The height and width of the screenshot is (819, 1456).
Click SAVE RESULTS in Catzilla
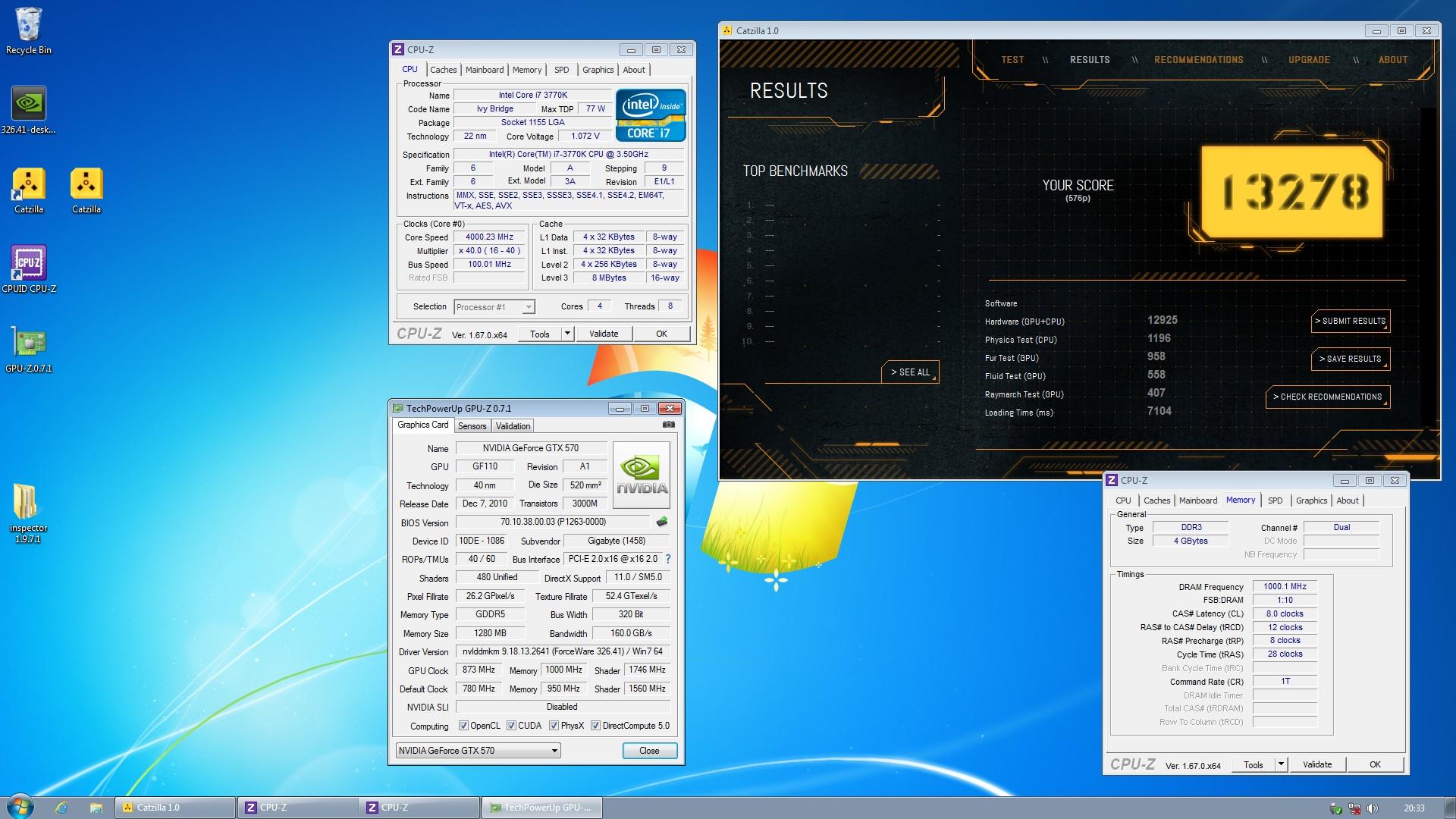(1351, 359)
